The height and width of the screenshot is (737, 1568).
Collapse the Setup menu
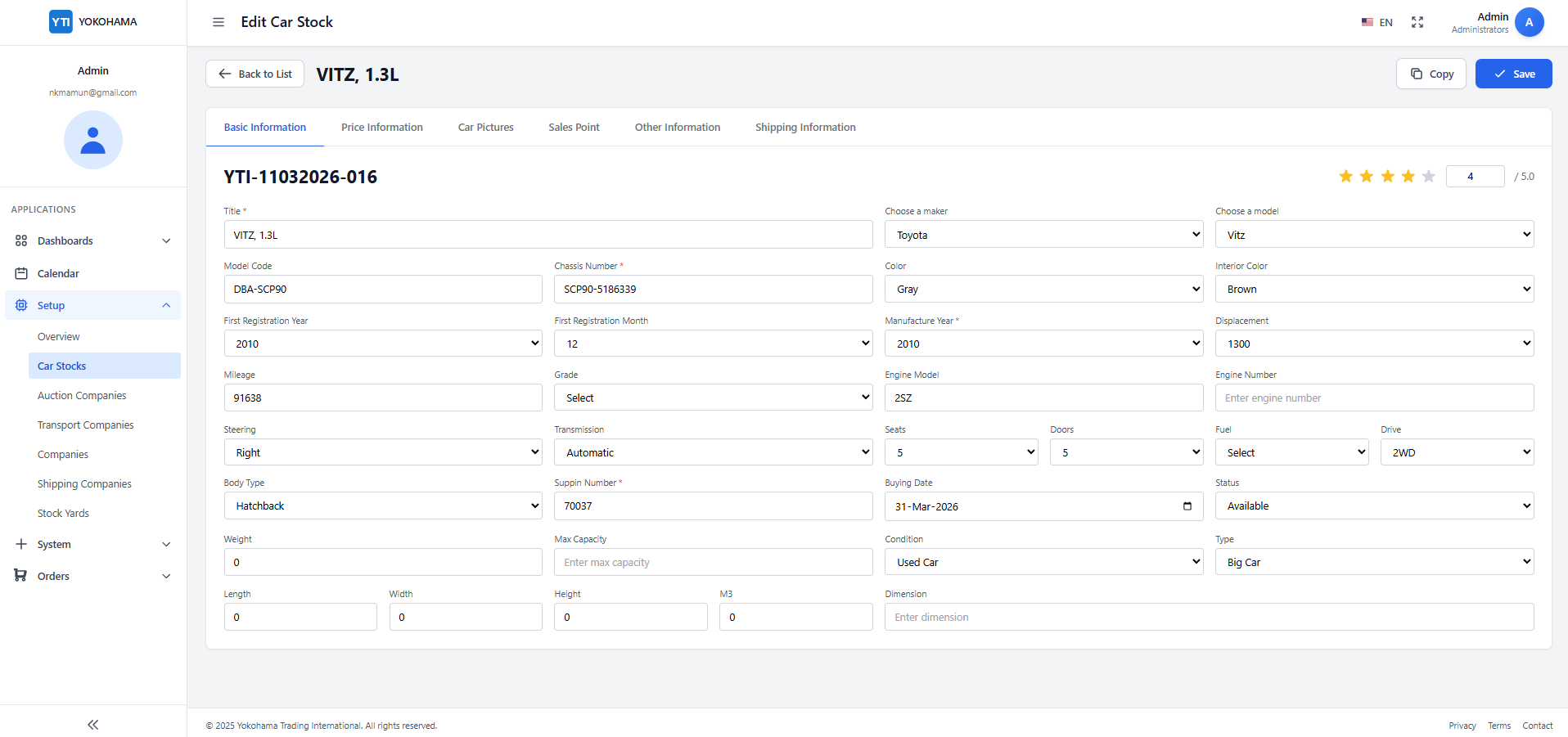(166, 305)
